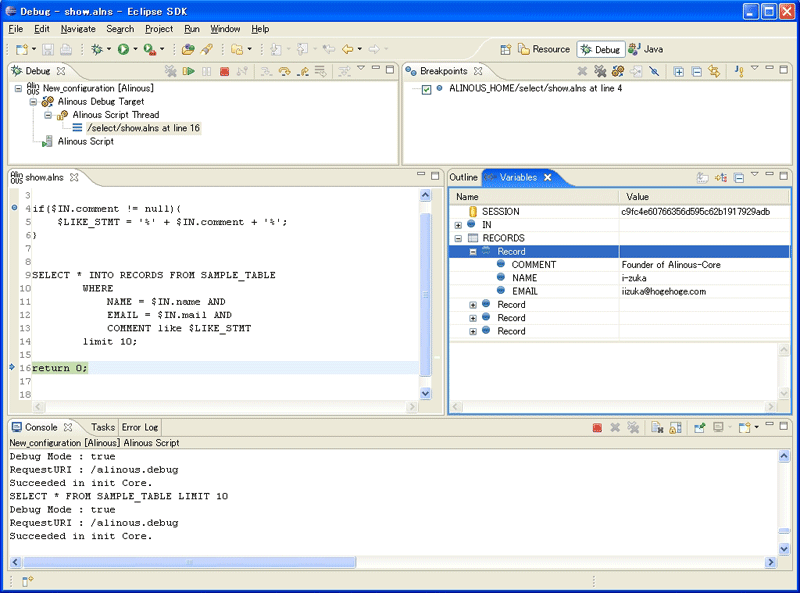Screen dimensions: 800x593
Task: Click the Skip All Breakpoints icon
Action: click(x=653, y=71)
